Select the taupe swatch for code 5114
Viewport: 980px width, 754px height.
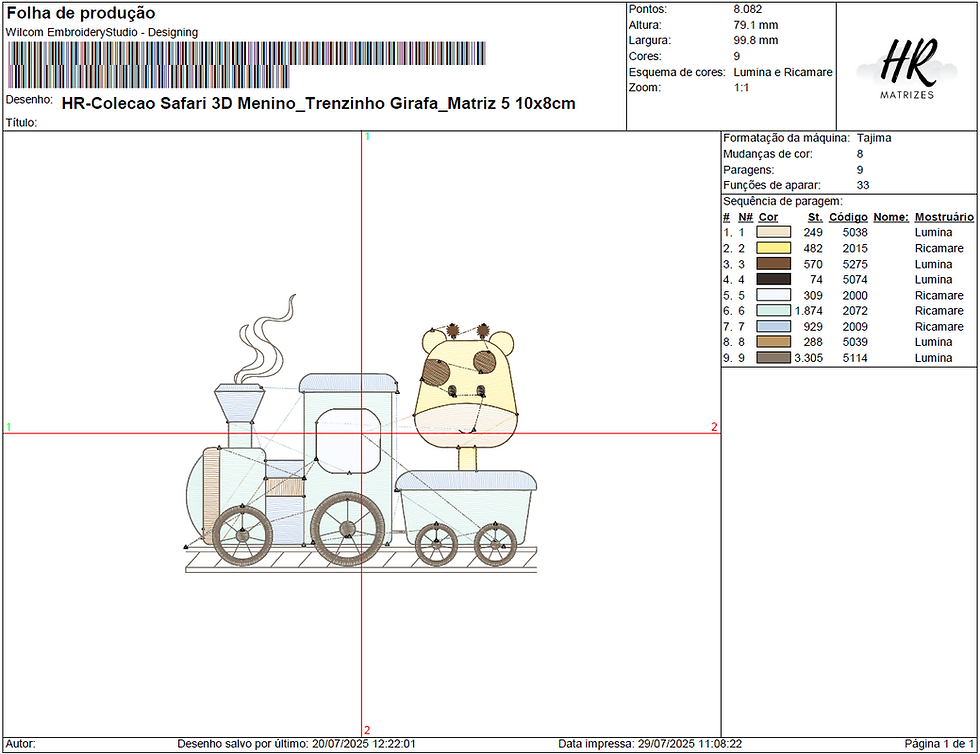tap(774, 358)
